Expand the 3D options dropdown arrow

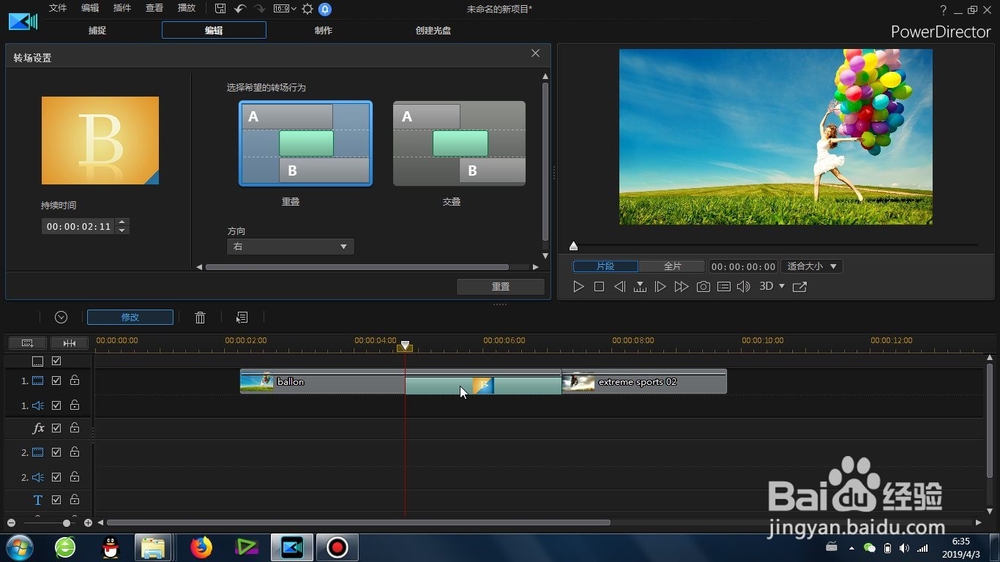pyautogui.click(x=782, y=286)
